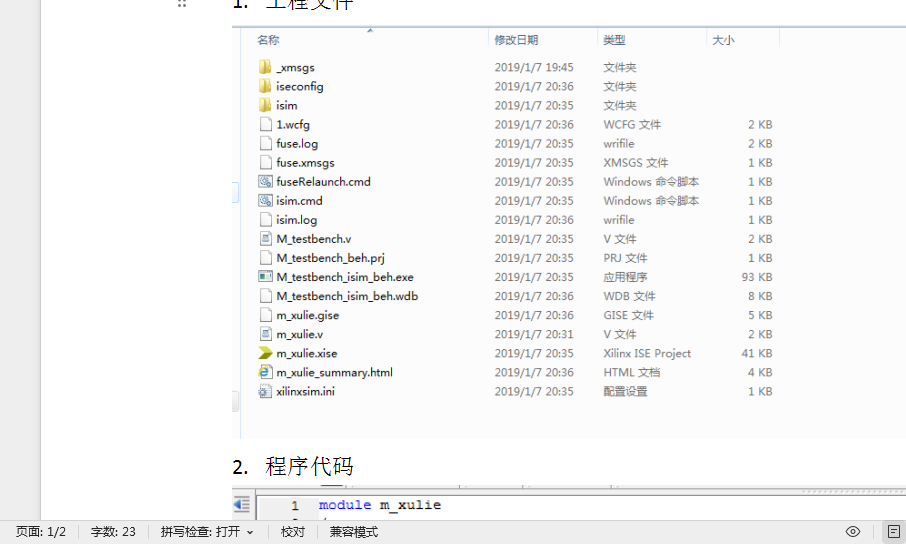This screenshot has height=544, width=906.
Task: Click the 配置设置 type cell
Action: pyautogui.click(x=625, y=391)
